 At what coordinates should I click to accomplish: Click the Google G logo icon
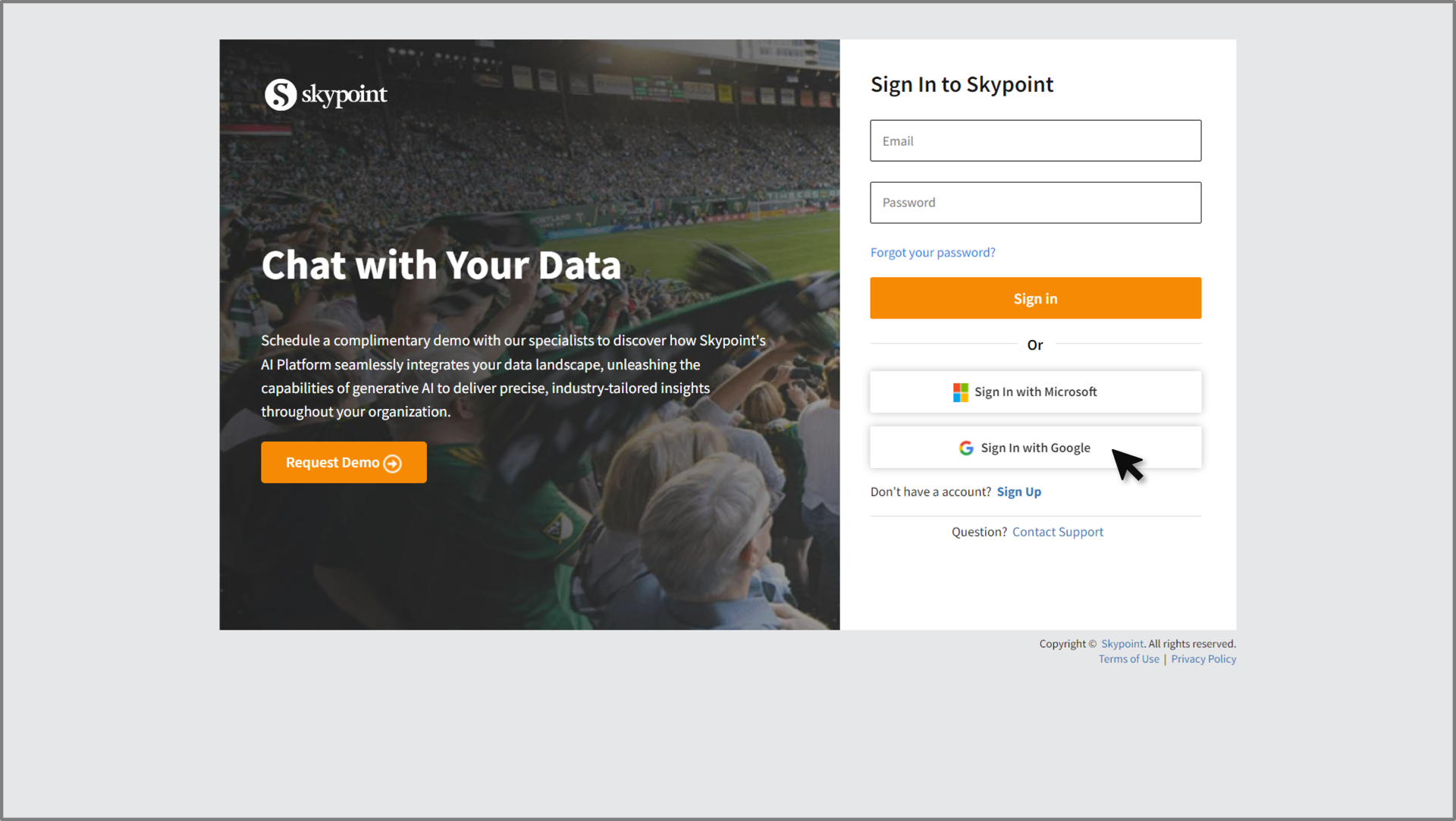click(966, 448)
